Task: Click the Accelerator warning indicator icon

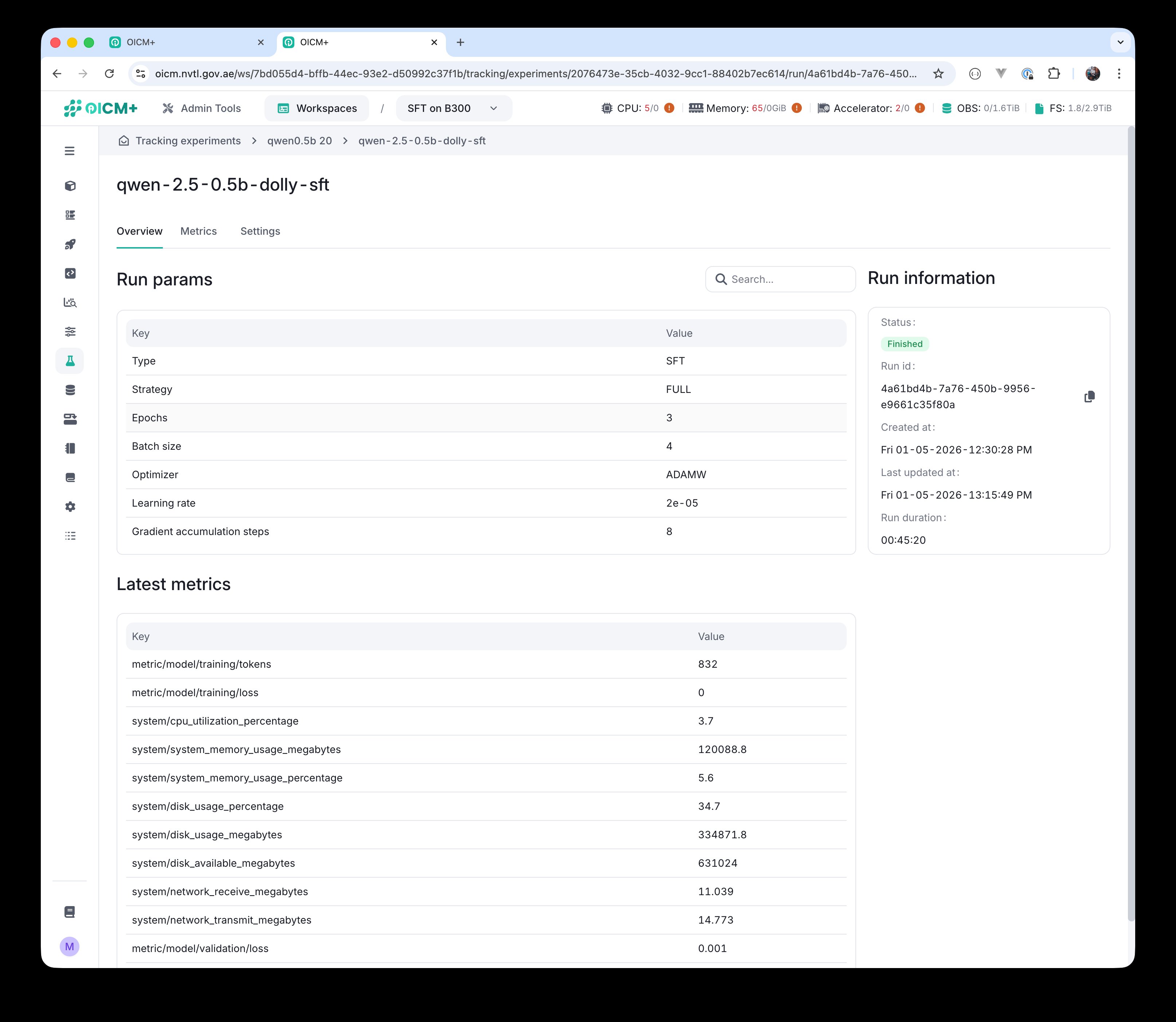Action: (x=920, y=108)
